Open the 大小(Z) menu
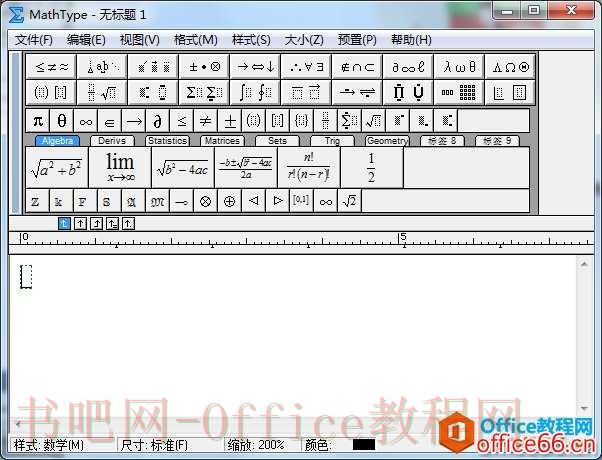 click(x=304, y=40)
